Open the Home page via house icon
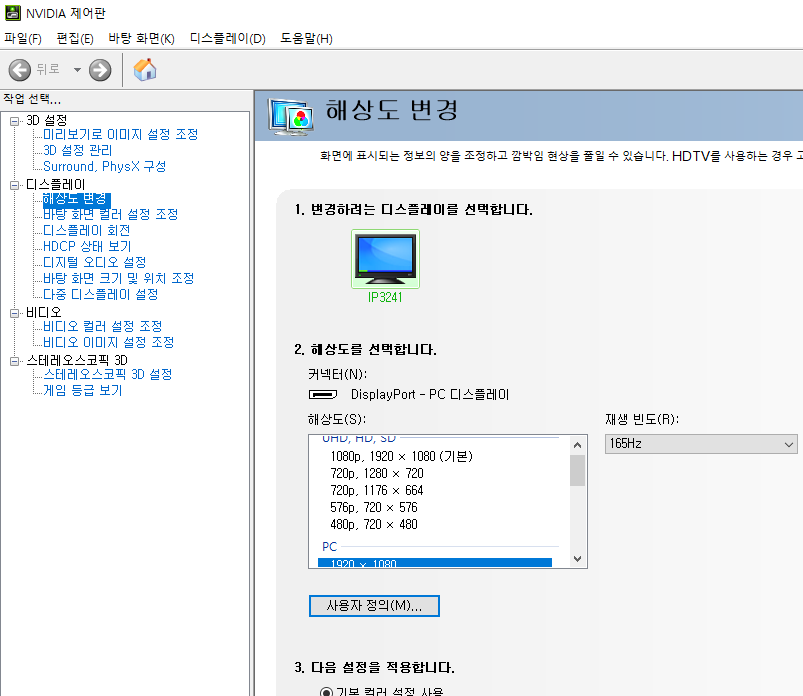This screenshot has width=803, height=696. pos(145,70)
